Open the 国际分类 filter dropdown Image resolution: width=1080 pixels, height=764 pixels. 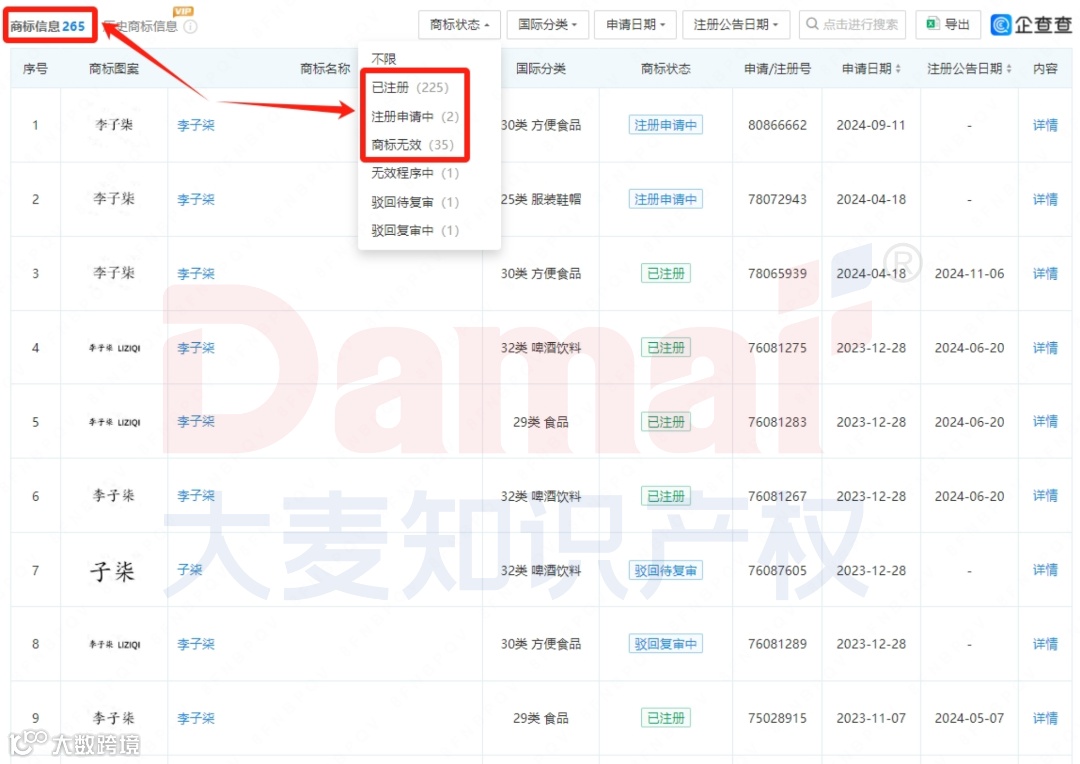[x=547, y=25]
